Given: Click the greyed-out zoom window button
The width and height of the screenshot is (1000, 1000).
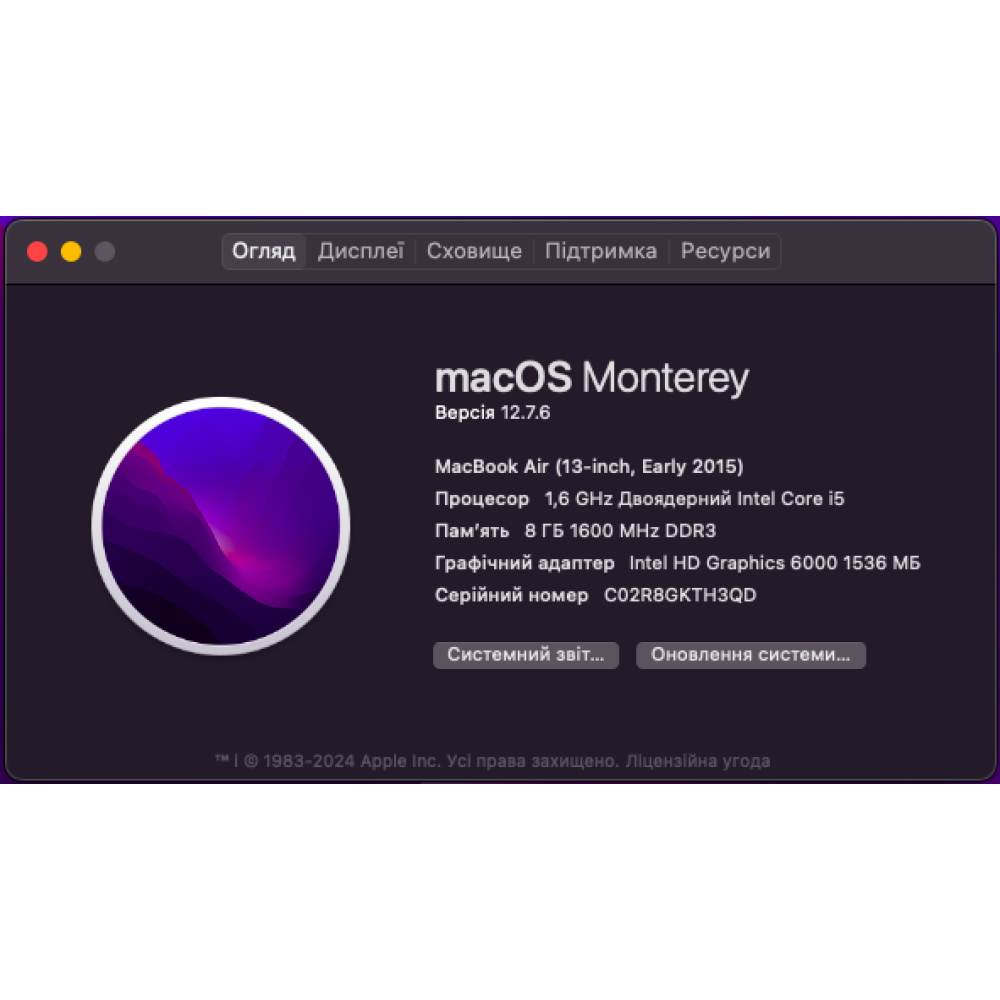Looking at the screenshot, I should (105, 251).
